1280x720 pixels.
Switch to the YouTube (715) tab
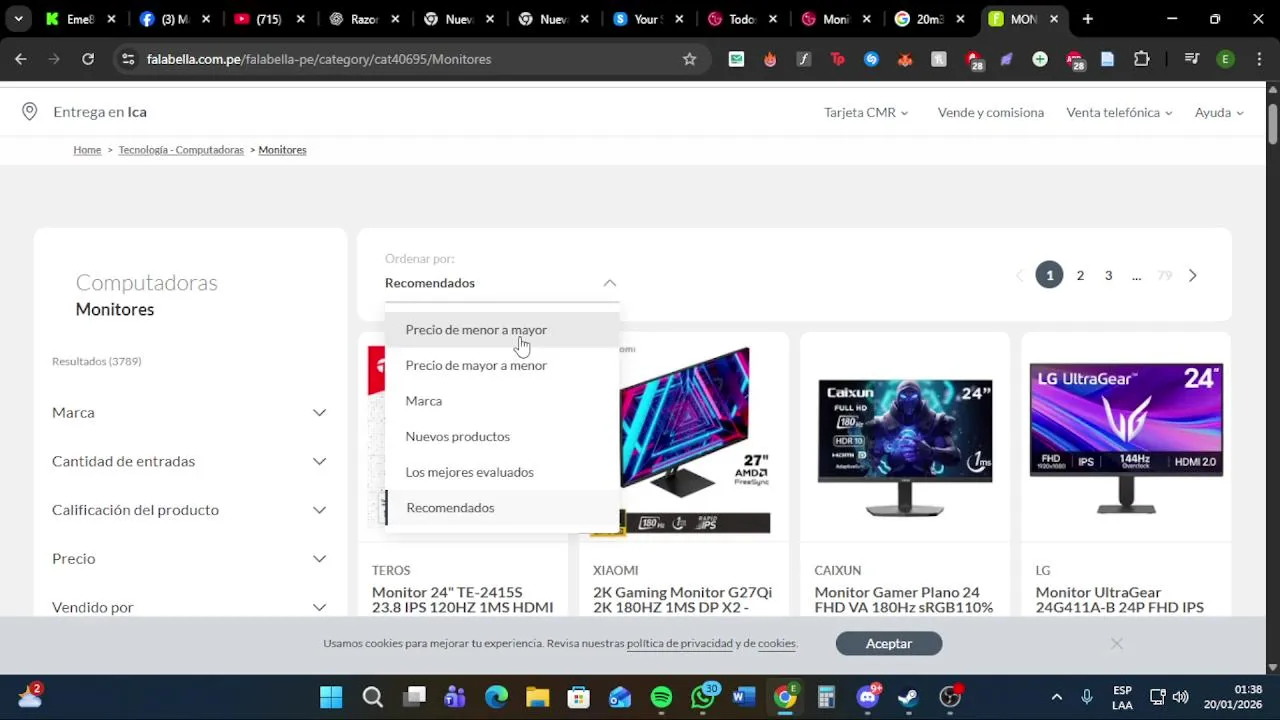[268, 19]
